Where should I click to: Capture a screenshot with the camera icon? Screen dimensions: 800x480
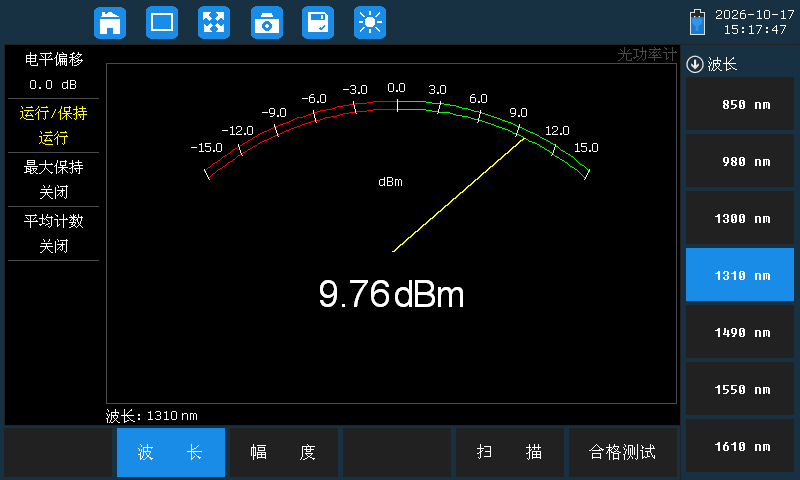click(x=267, y=22)
